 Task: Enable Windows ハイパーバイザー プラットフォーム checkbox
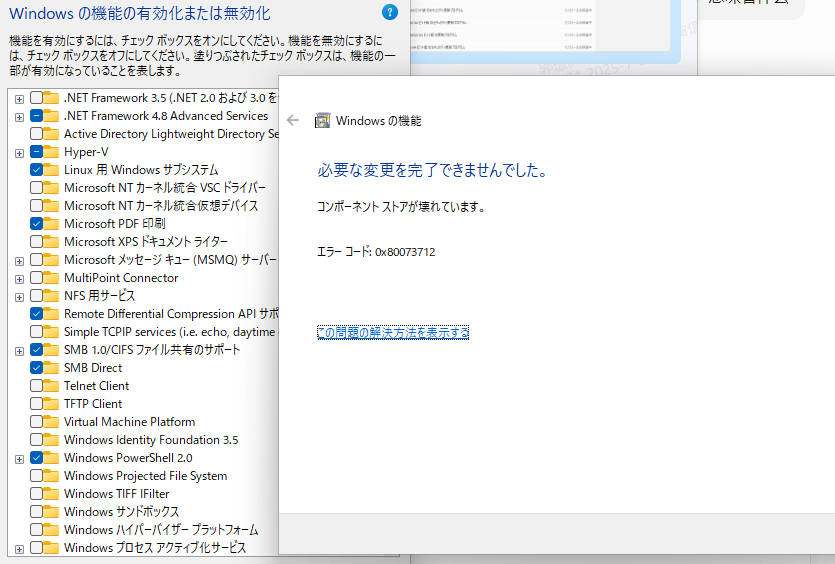[x=36, y=529]
